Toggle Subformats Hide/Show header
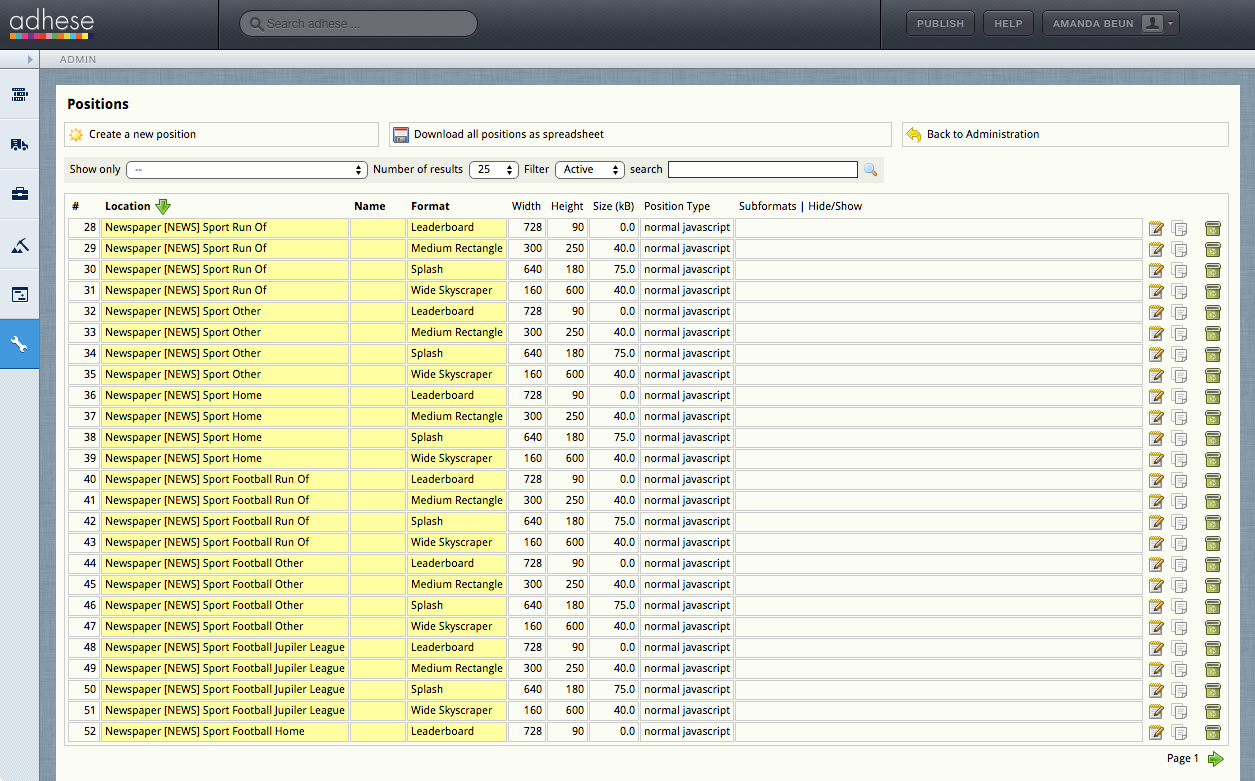1255x781 pixels. [x=800, y=206]
